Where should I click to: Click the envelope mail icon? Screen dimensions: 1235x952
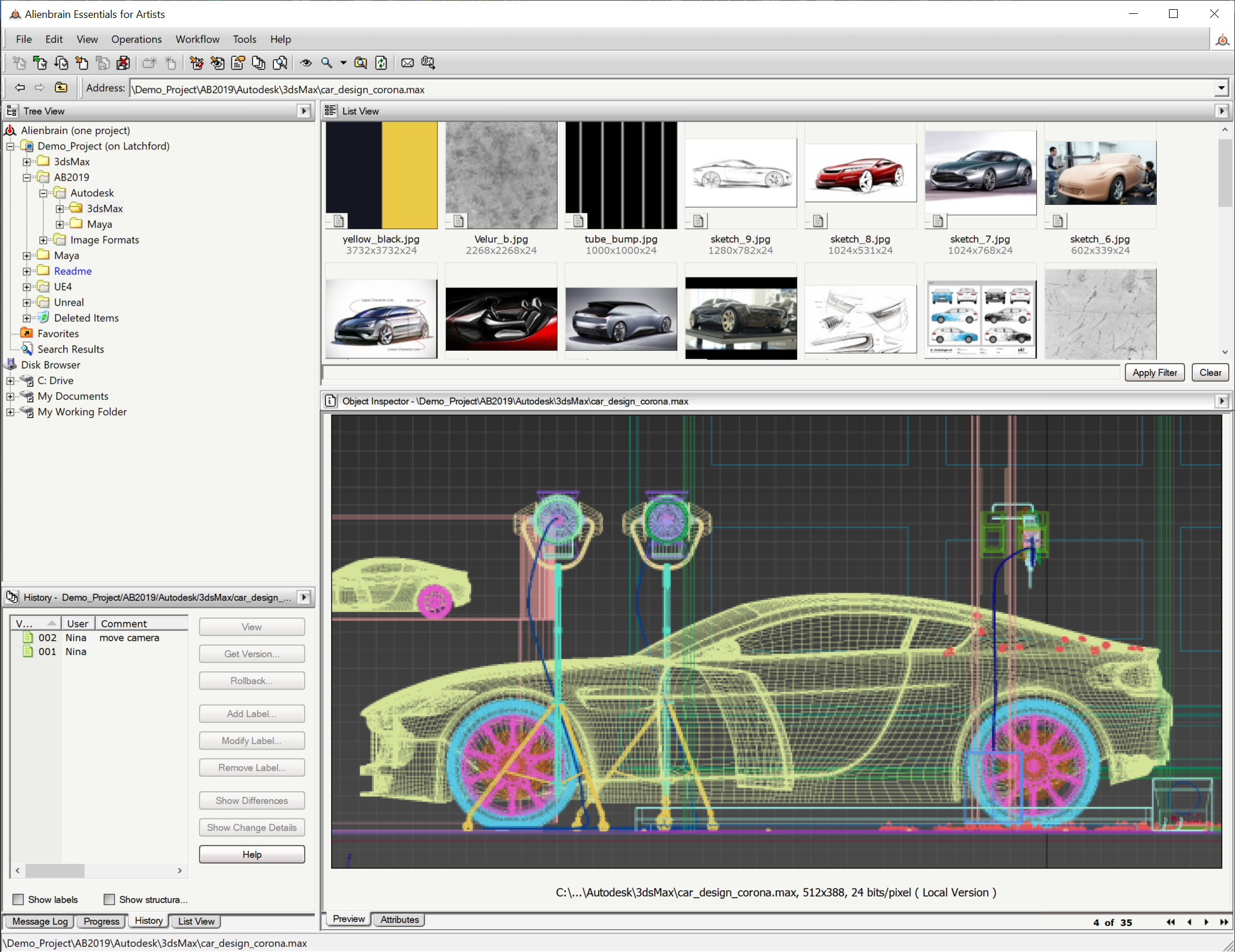pos(408,63)
